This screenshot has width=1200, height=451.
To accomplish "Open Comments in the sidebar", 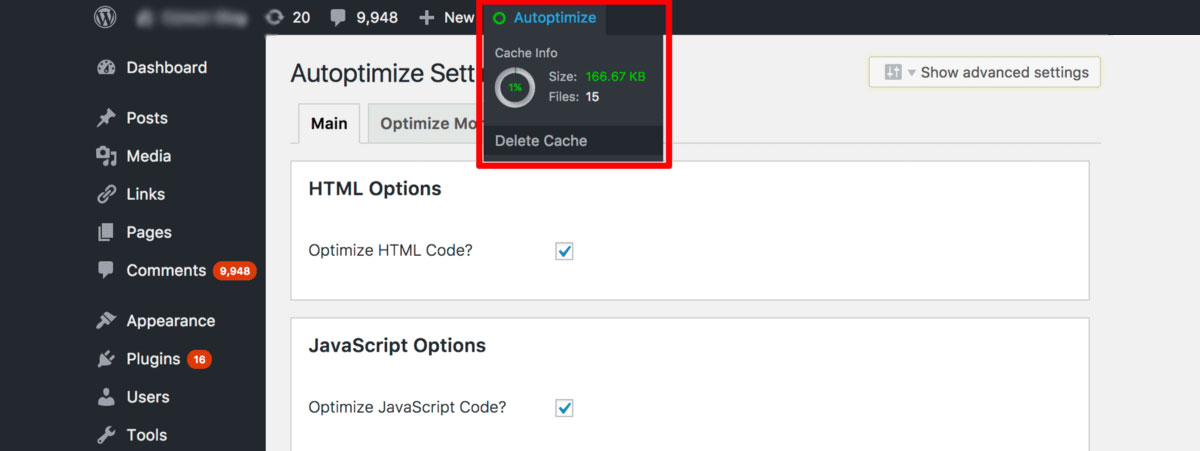I will (x=166, y=270).
